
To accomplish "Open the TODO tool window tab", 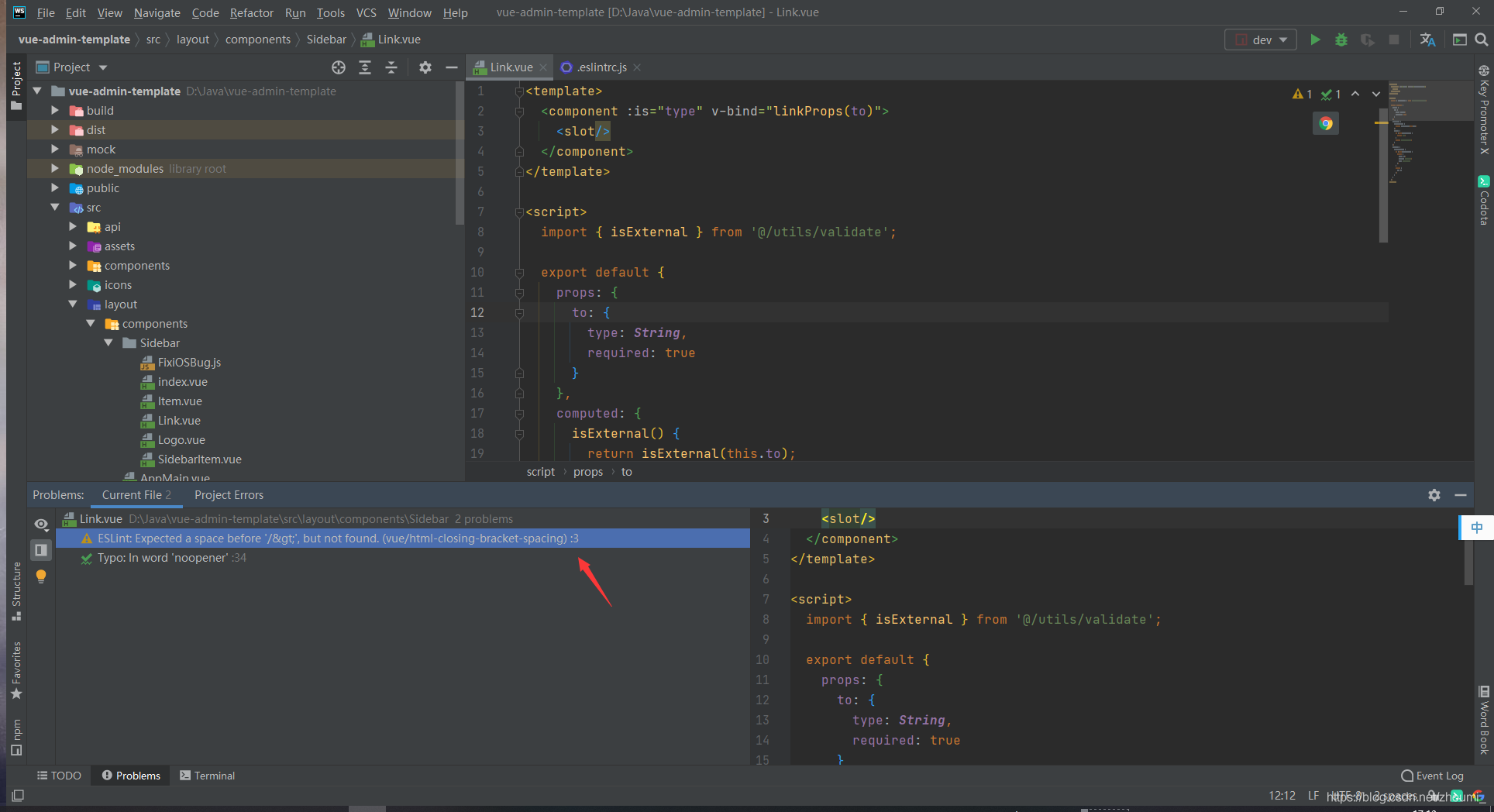I will 59,776.
